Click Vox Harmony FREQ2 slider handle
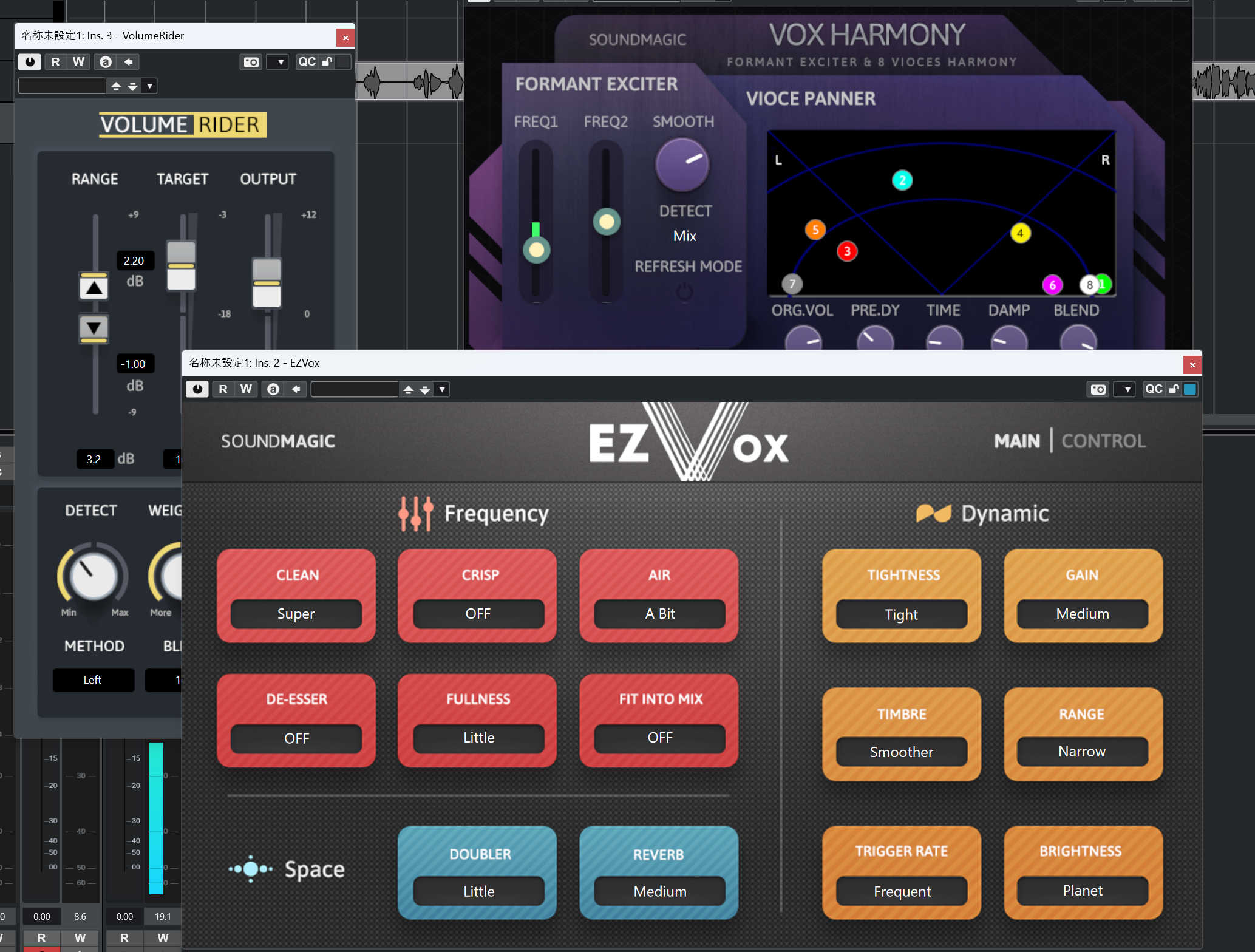 tap(607, 222)
